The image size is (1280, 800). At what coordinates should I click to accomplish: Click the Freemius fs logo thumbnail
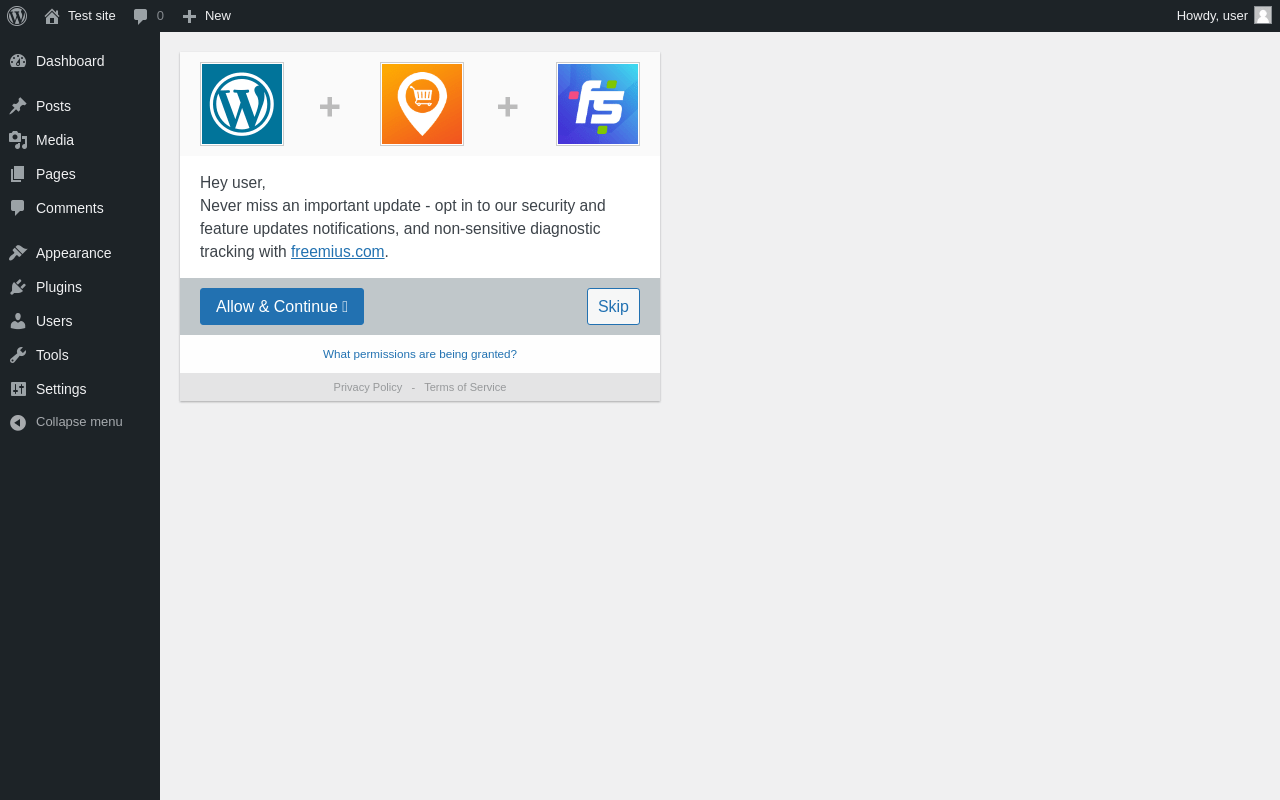598,104
